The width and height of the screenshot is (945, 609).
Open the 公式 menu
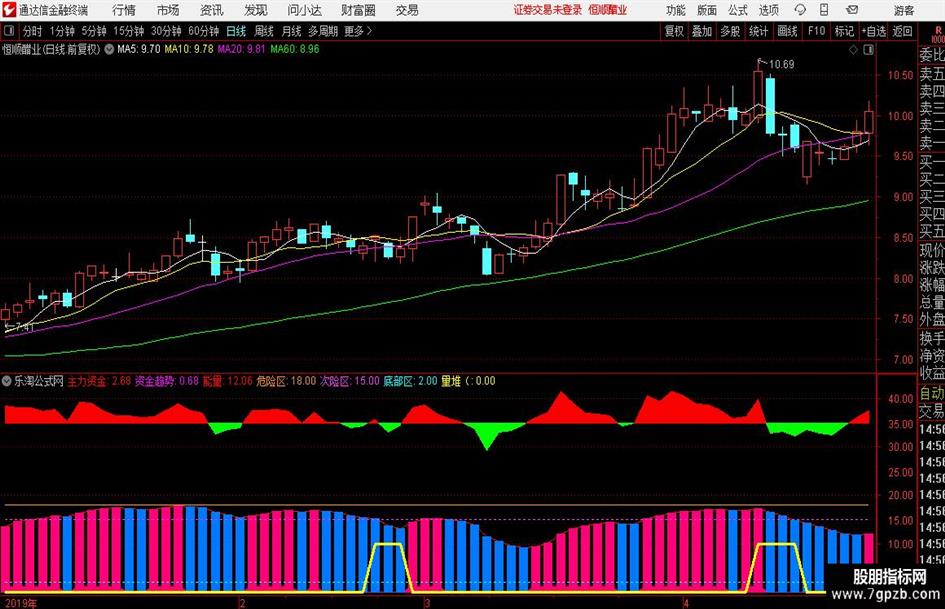click(738, 10)
